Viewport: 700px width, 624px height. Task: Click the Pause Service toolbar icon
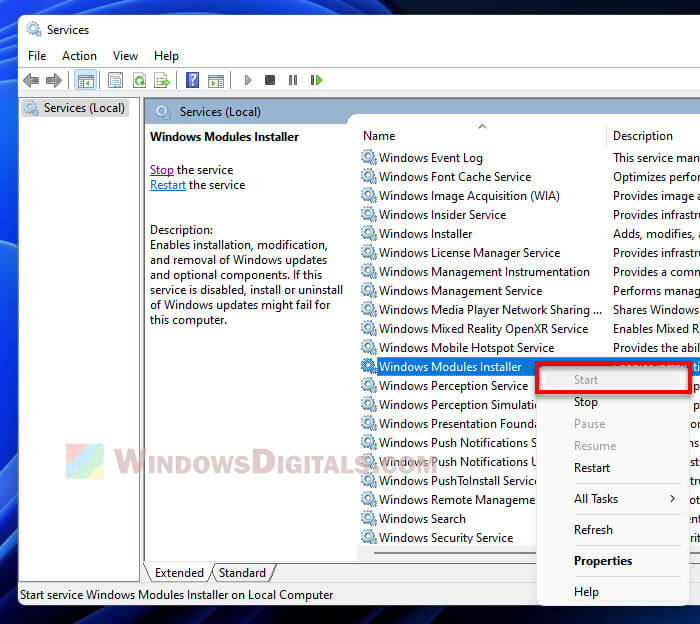[293, 80]
